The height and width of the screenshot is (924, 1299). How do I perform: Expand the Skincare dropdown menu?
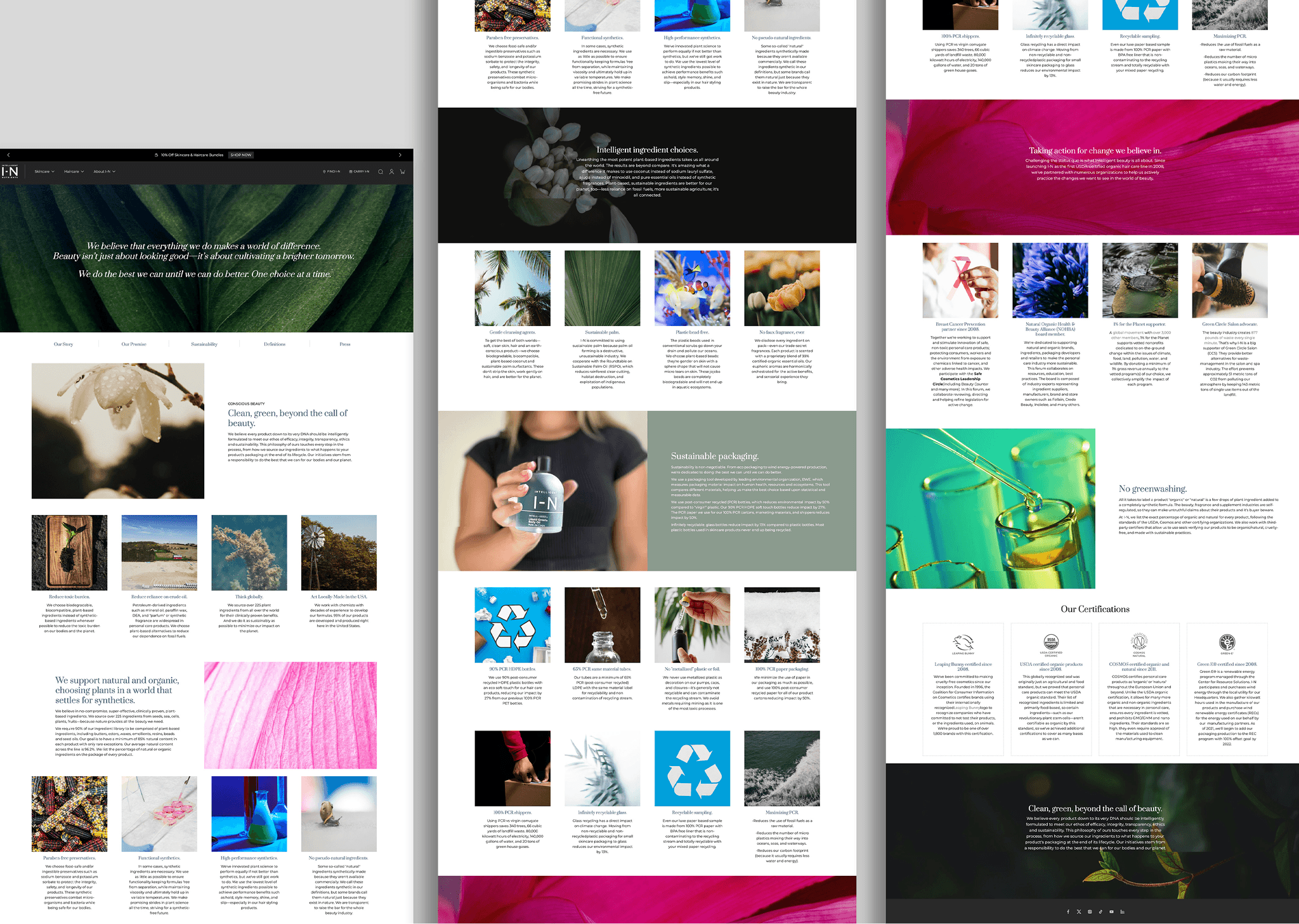point(44,171)
